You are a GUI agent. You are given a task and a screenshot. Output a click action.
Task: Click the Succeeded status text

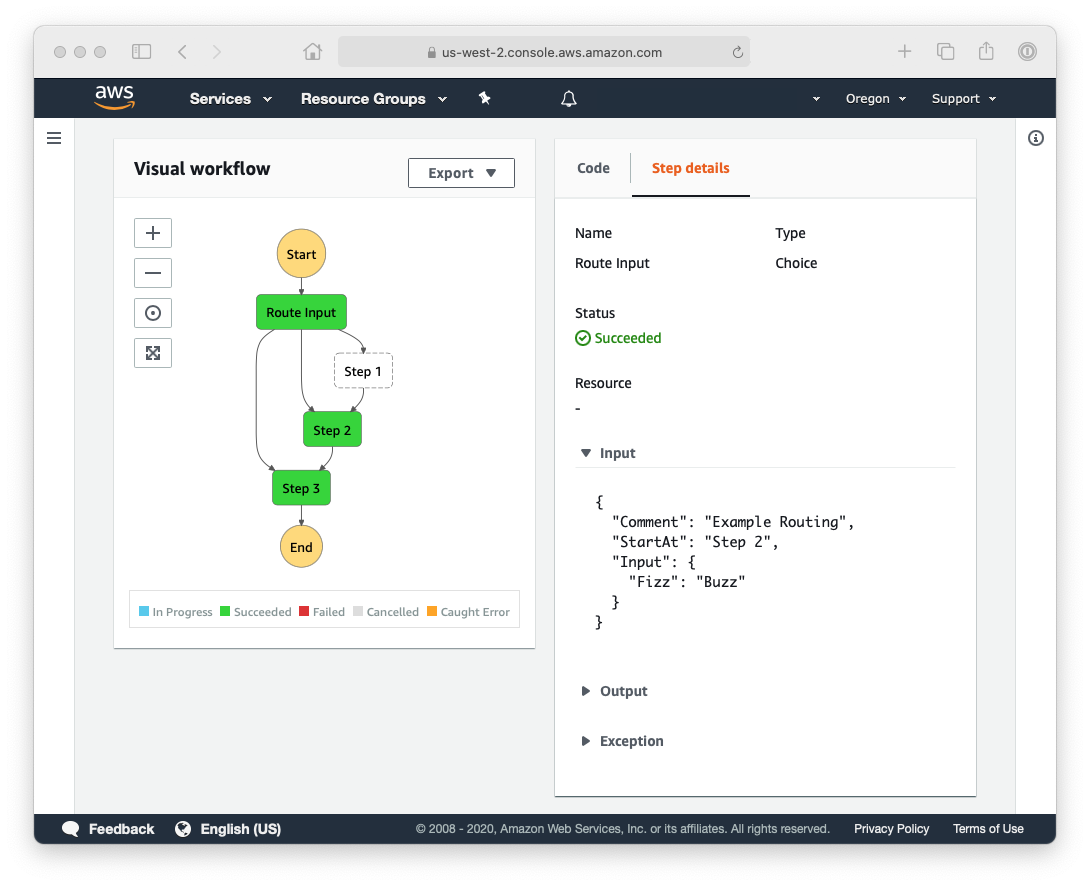point(628,338)
